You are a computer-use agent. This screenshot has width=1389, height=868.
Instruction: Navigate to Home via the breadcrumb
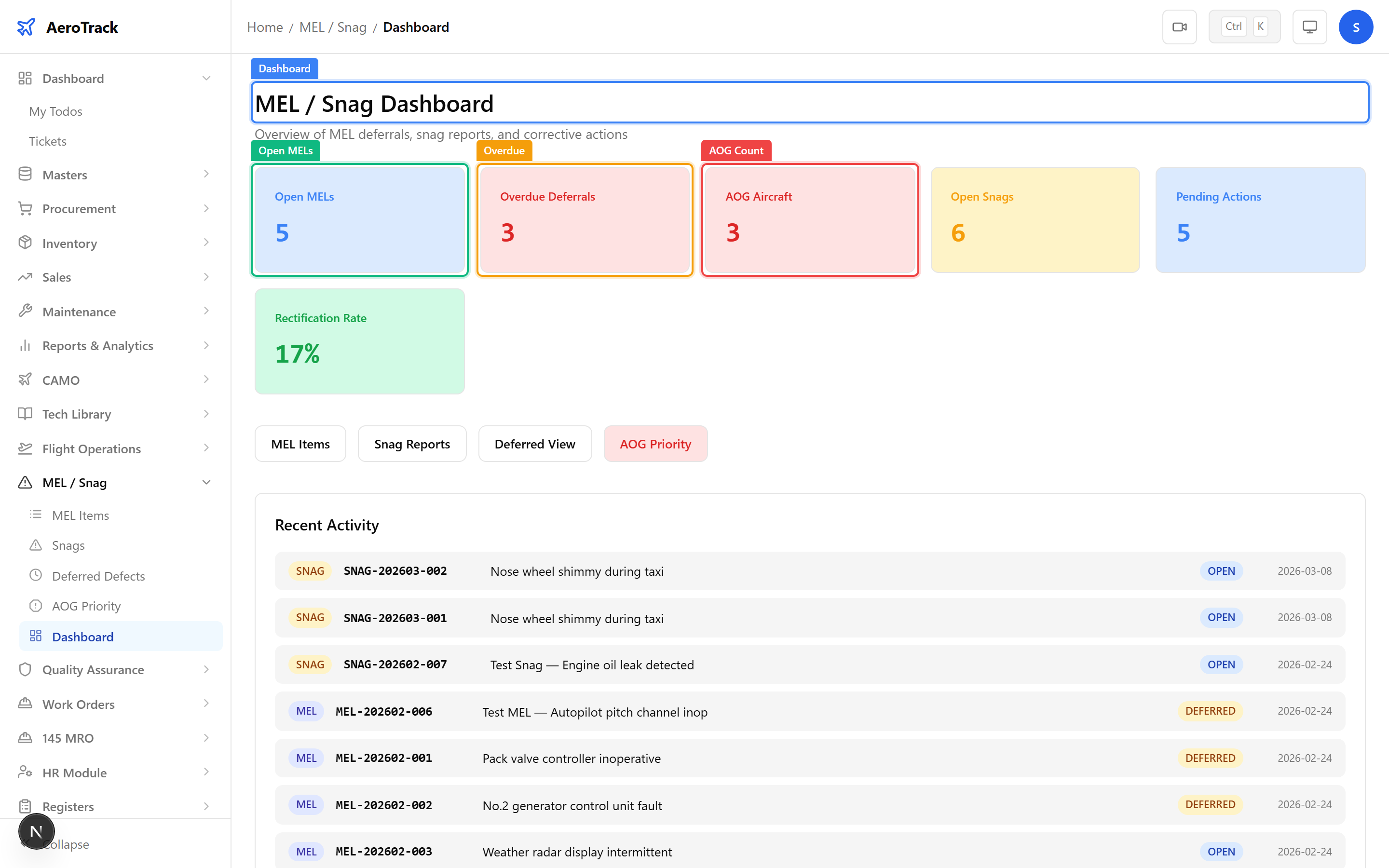tap(265, 27)
